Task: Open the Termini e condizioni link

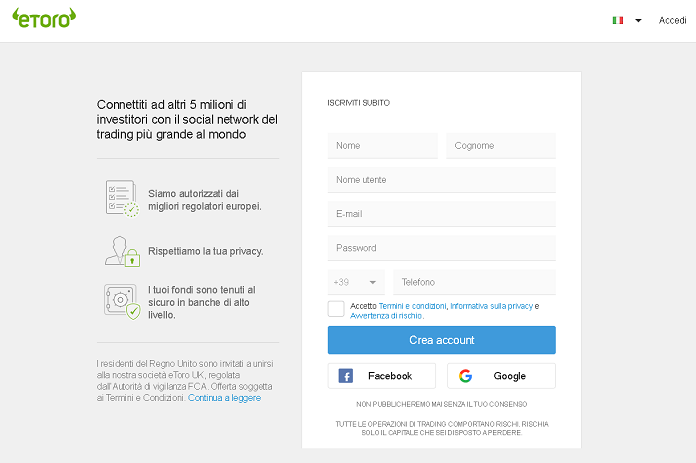Action: (x=412, y=306)
